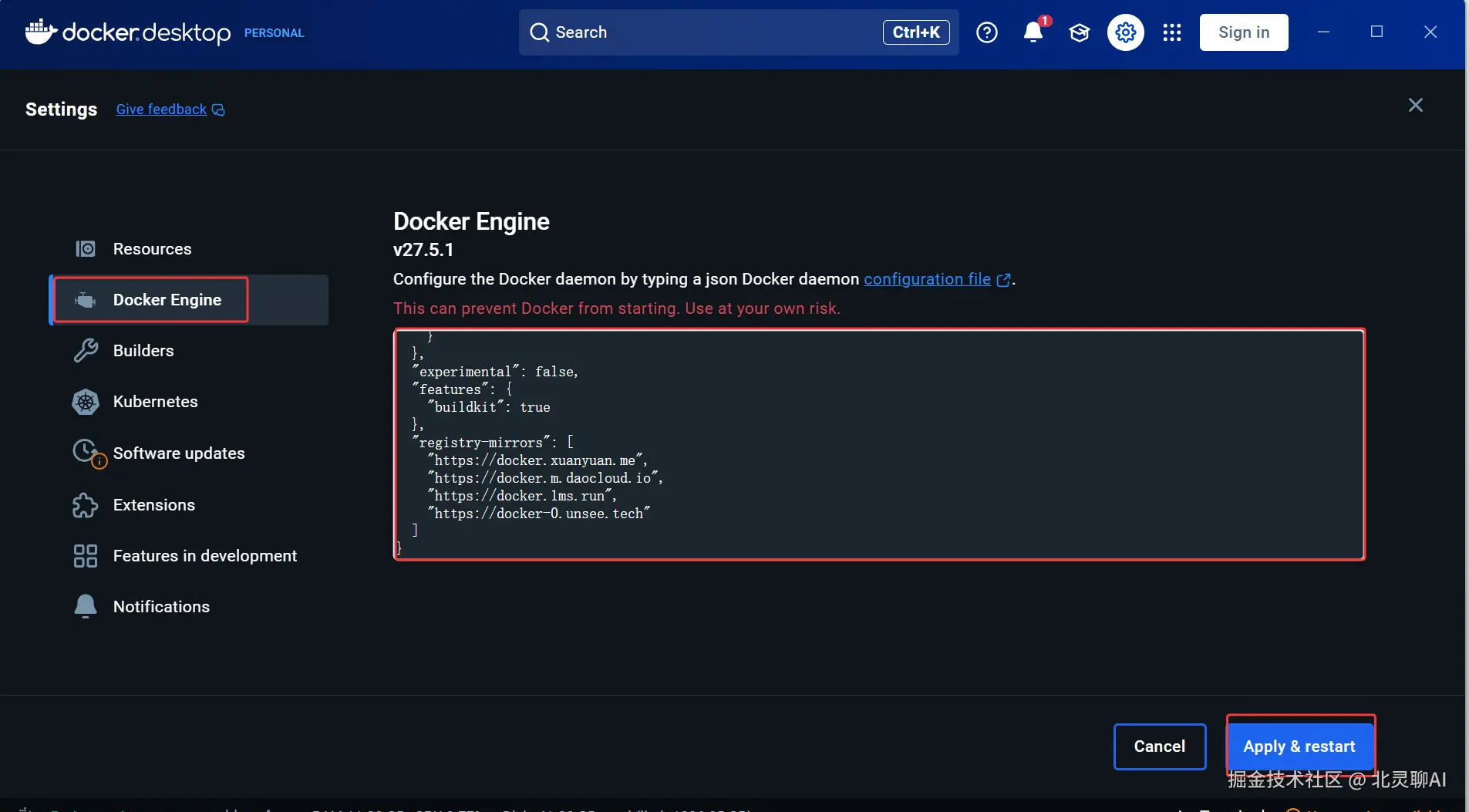Image resolution: width=1469 pixels, height=812 pixels.
Task: Click the red risk warning text
Action: (x=617, y=308)
